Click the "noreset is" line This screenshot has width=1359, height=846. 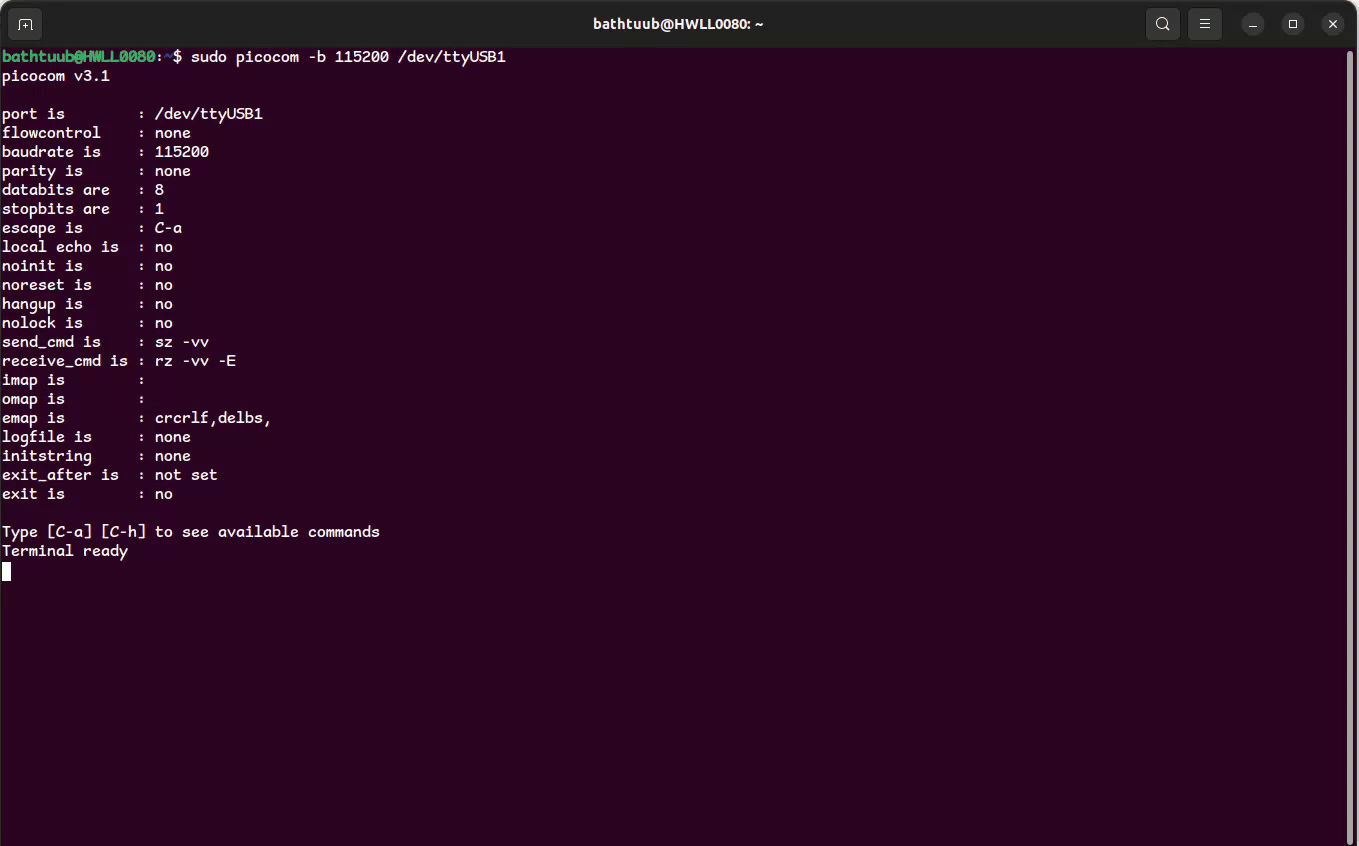[x=88, y=285]
